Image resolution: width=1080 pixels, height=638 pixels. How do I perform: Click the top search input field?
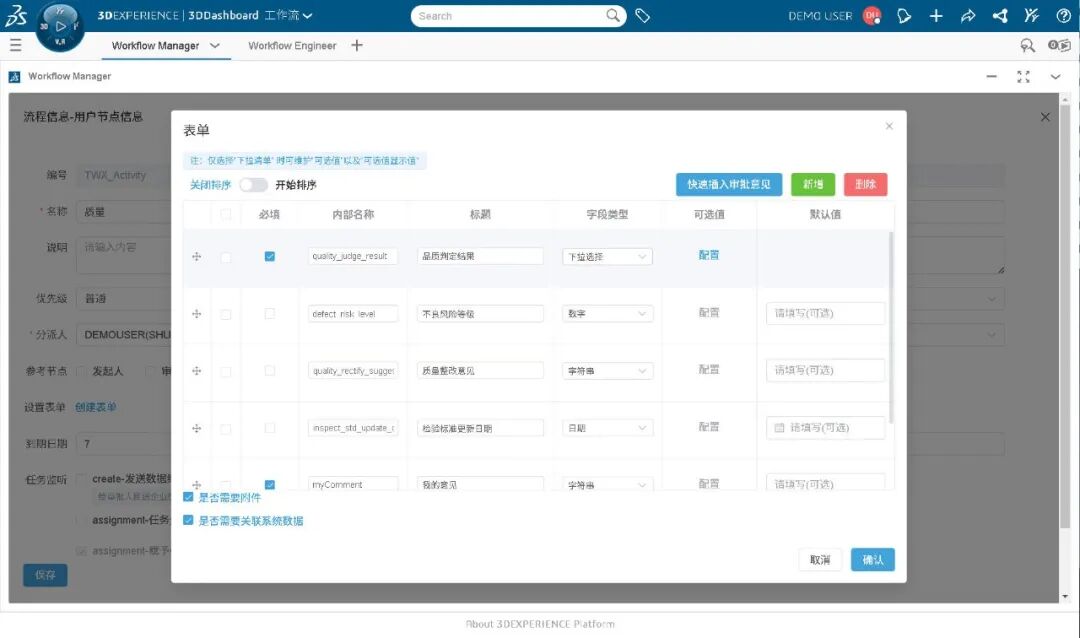[508, 16]
